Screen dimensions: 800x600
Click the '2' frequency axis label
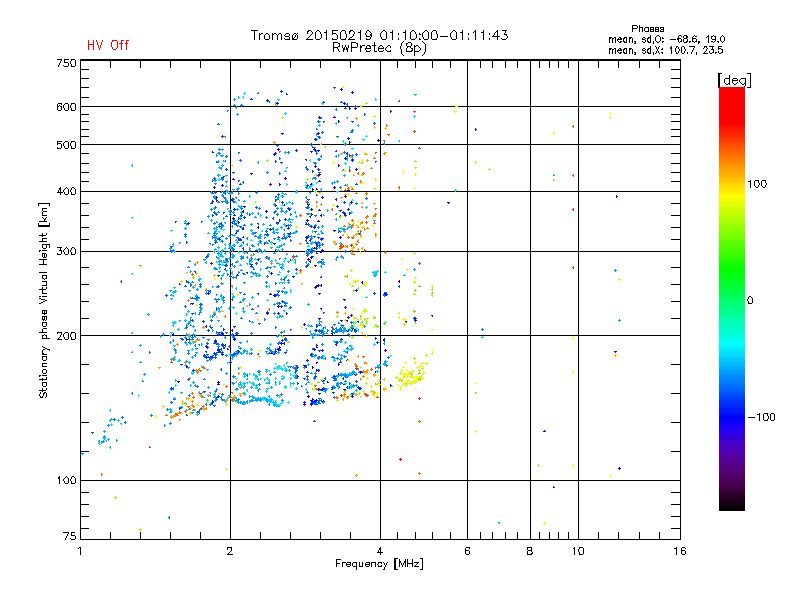point(230,551)
